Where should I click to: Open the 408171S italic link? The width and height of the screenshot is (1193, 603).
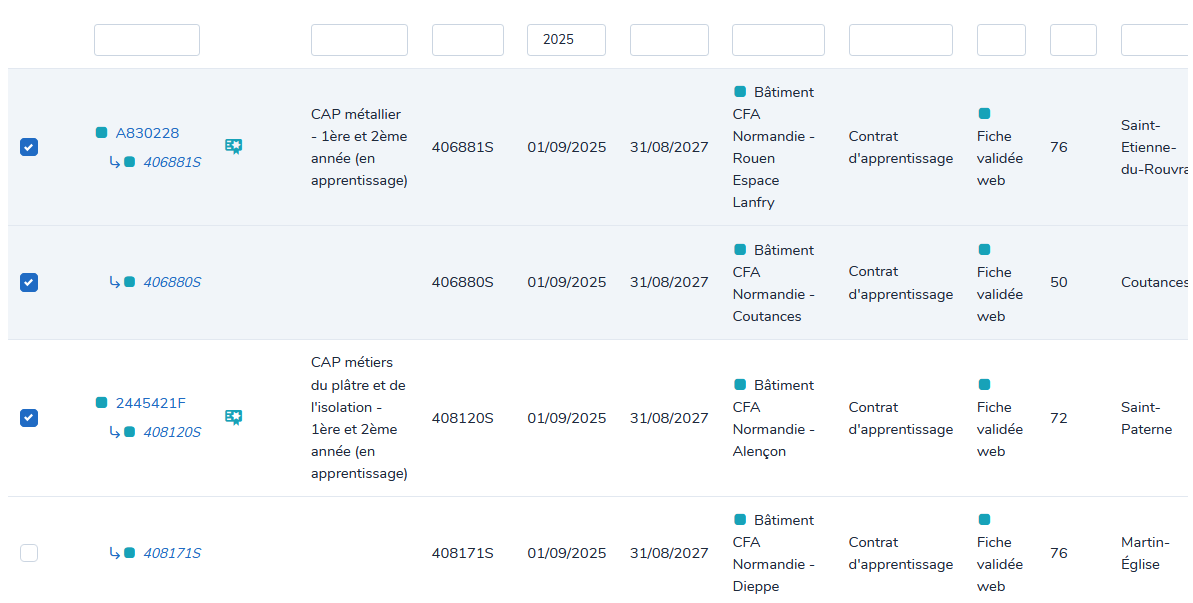(x=172, y=553)
